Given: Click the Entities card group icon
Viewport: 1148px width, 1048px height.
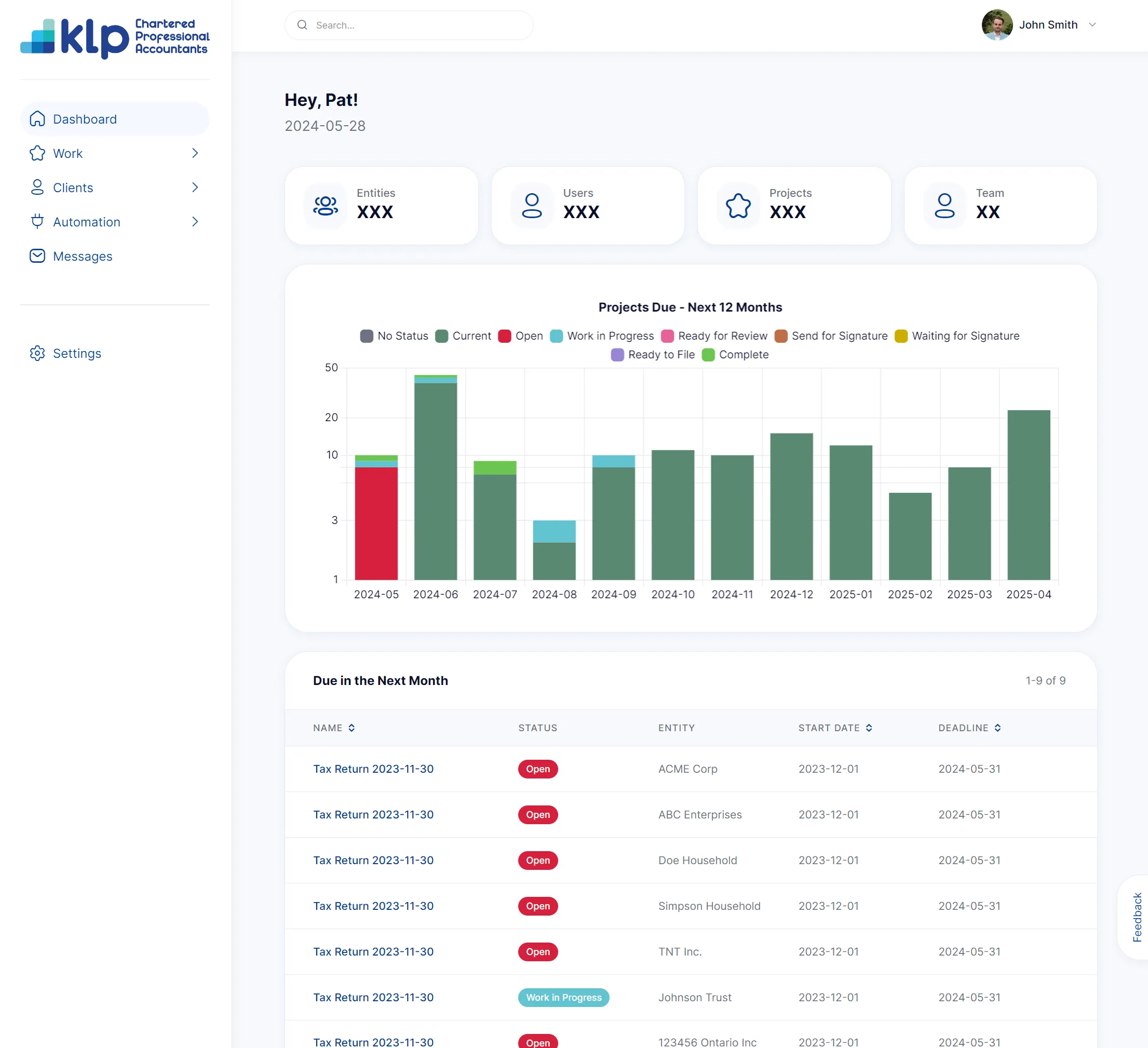Looking at the screenshot, I should tap(326, 206).
